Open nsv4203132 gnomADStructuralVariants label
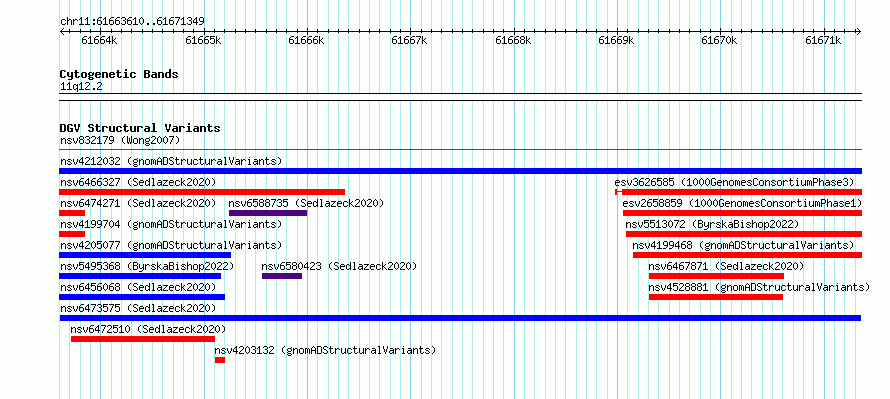Image resolution: width=890 pixels, height=399 pixels. click(325, 350)
